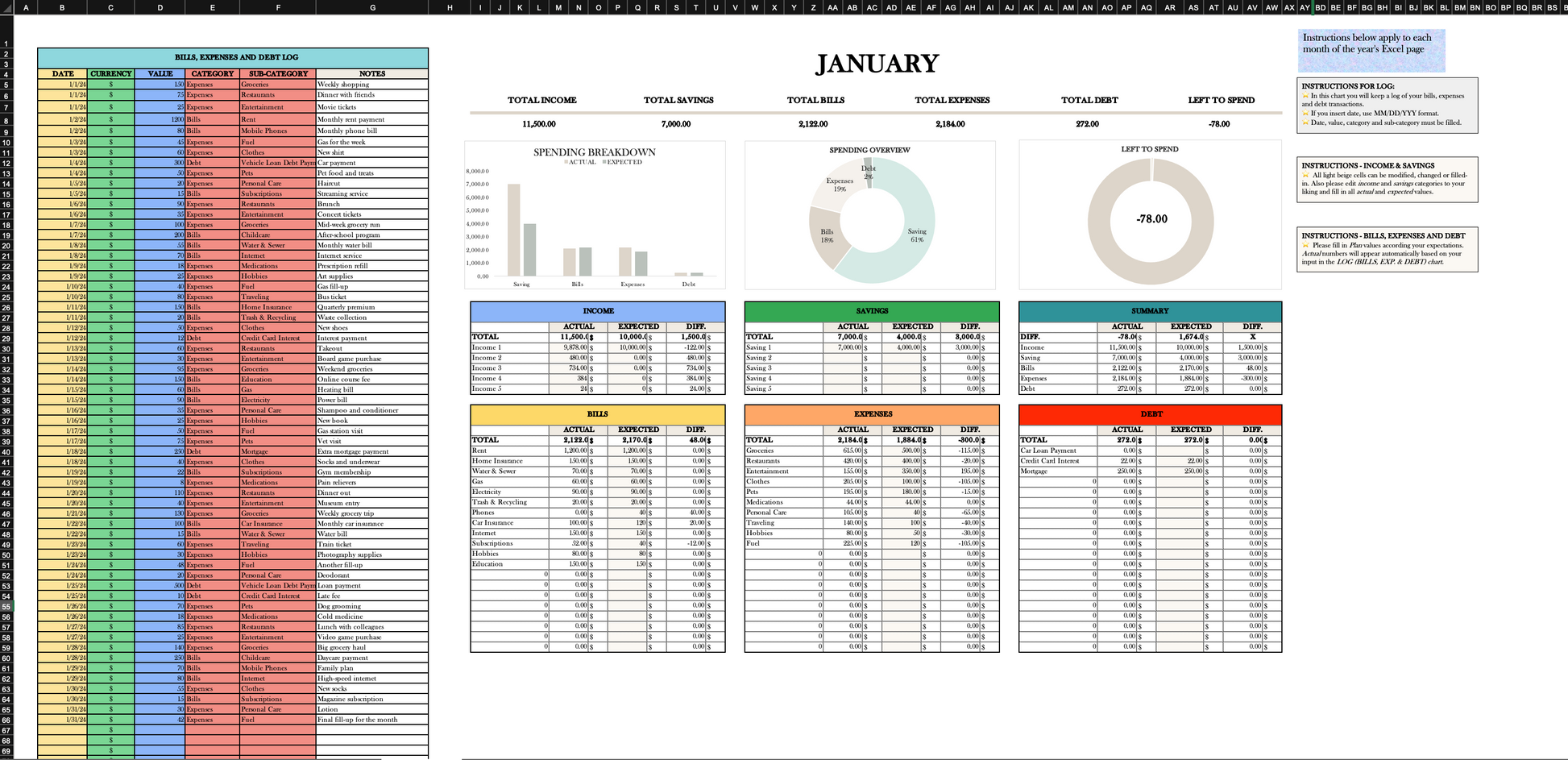
Task: Click the TOTAL INCOME label
Action: tap(541, 100)
